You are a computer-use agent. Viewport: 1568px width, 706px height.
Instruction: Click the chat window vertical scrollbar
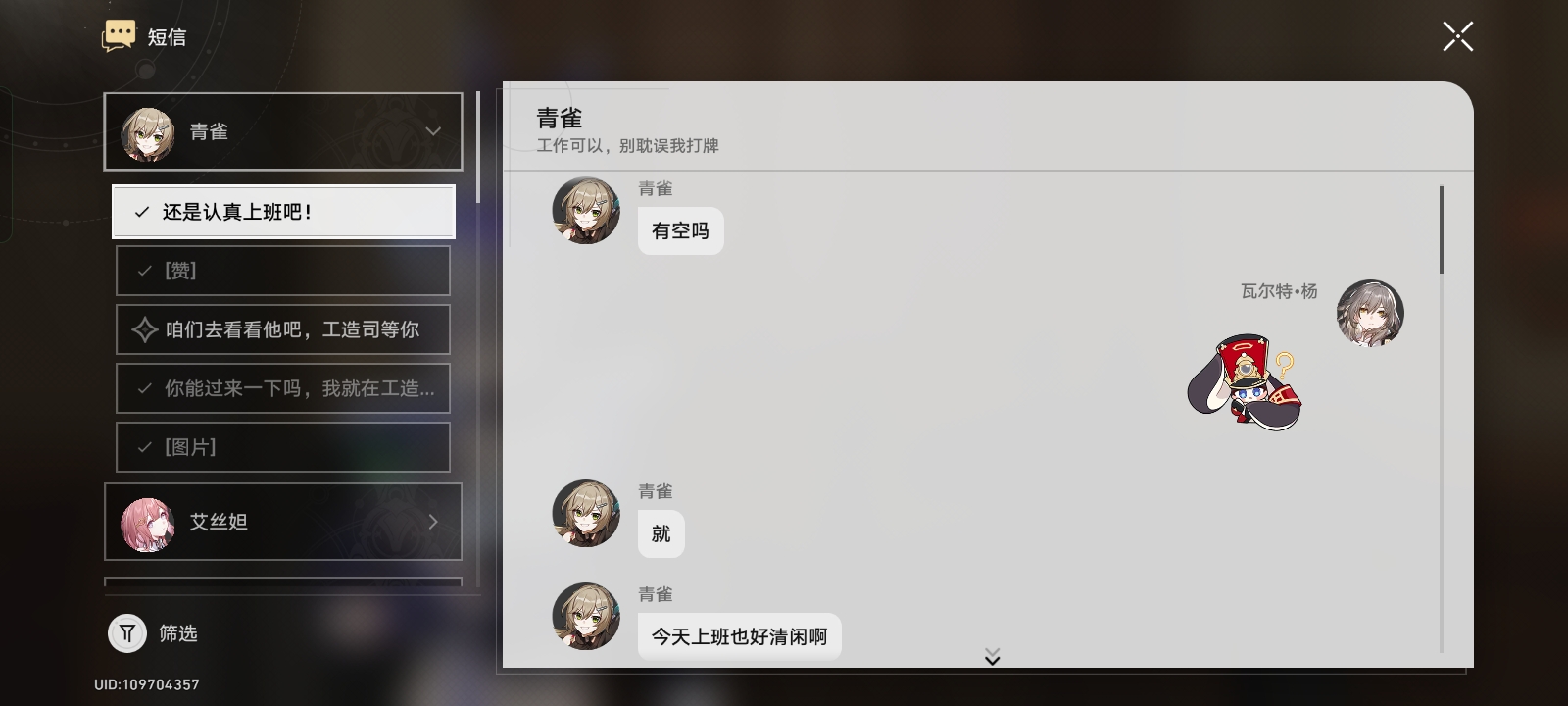click(x=1442, y=229)
